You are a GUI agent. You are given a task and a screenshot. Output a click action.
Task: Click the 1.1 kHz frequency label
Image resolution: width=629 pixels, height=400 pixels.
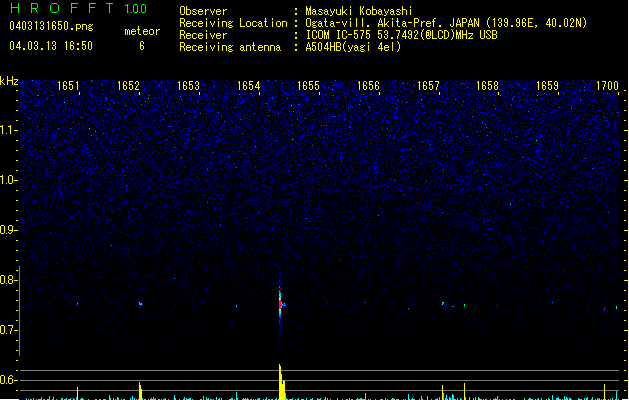tap(8, 130)
